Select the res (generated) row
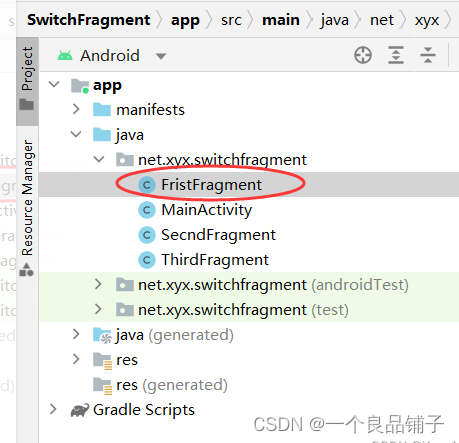Screen dimensions: 459x443 point(249,384)
